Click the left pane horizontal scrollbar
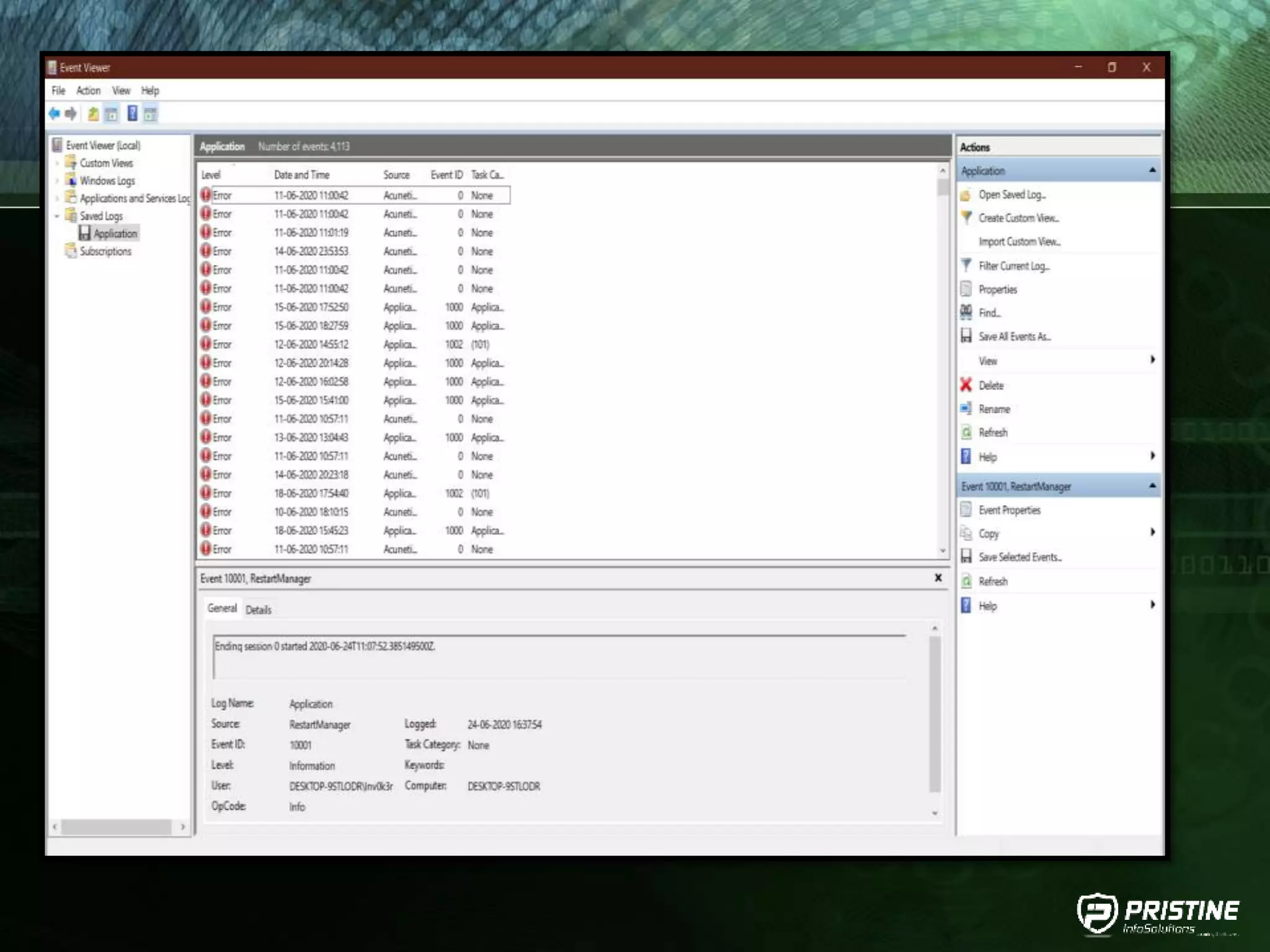 point(117,826)
